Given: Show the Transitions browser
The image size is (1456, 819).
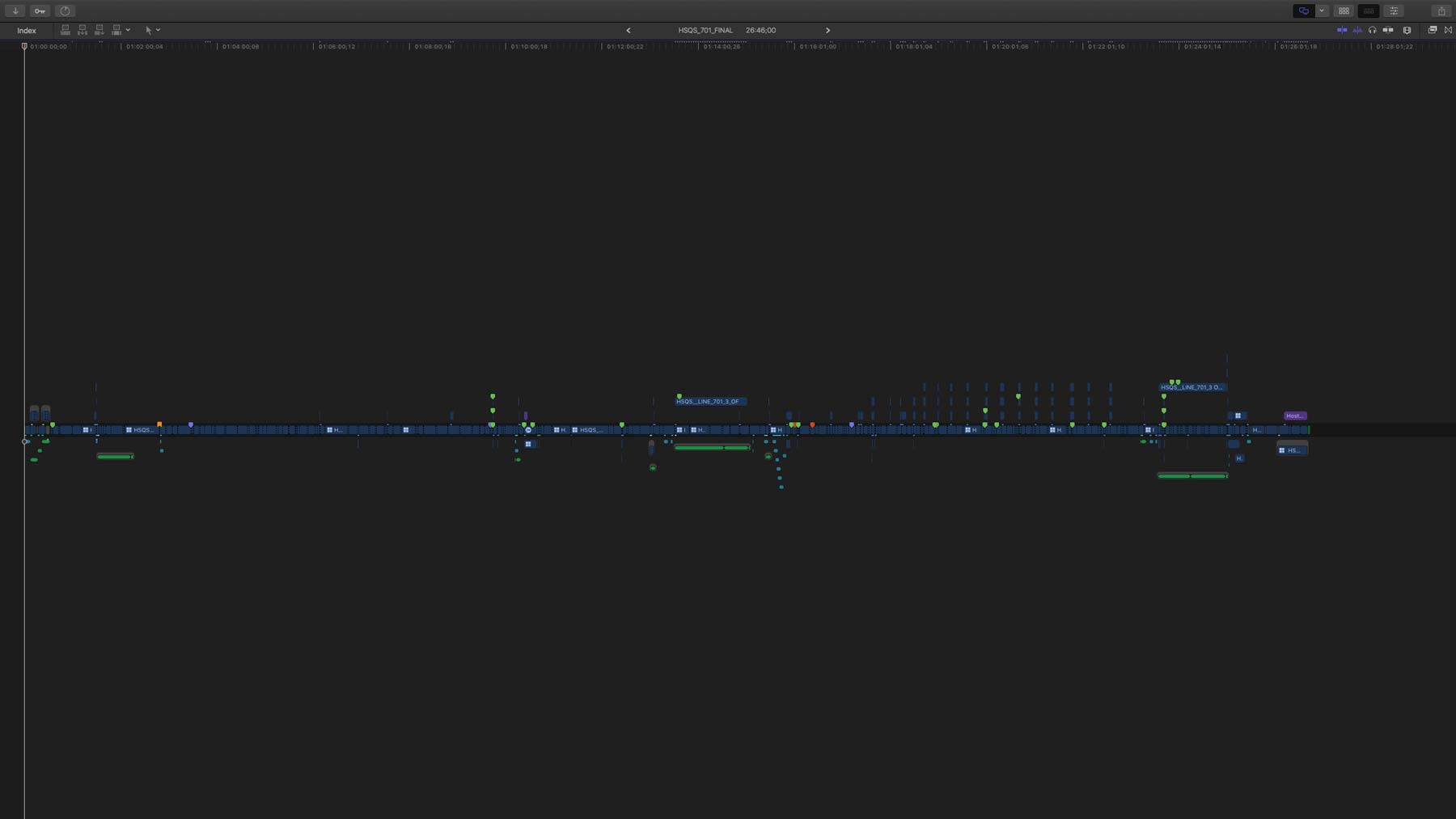Looking at the screenshot, I should [1448, 30].
